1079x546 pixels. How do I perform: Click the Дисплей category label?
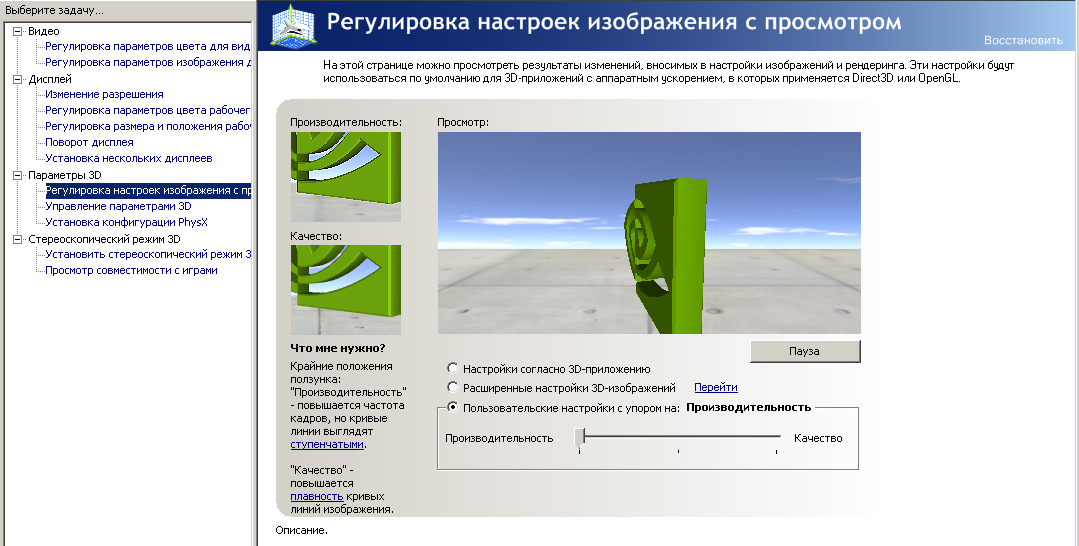[x=50, y=79]
